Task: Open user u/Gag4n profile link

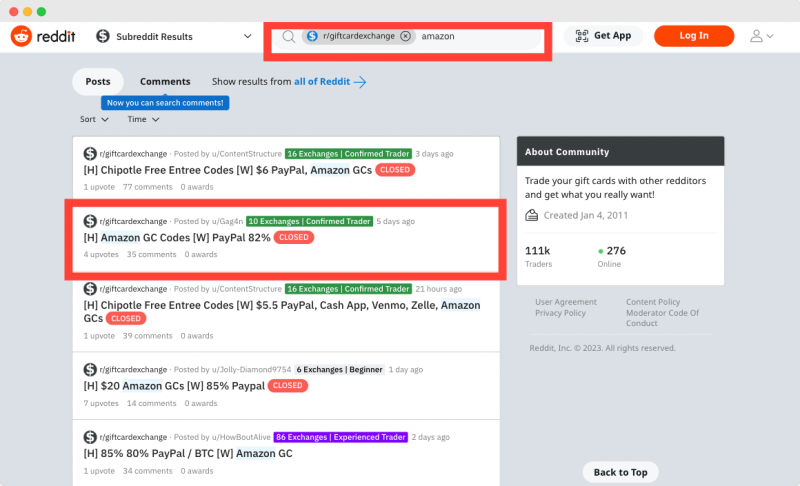Action: point(228,221)
